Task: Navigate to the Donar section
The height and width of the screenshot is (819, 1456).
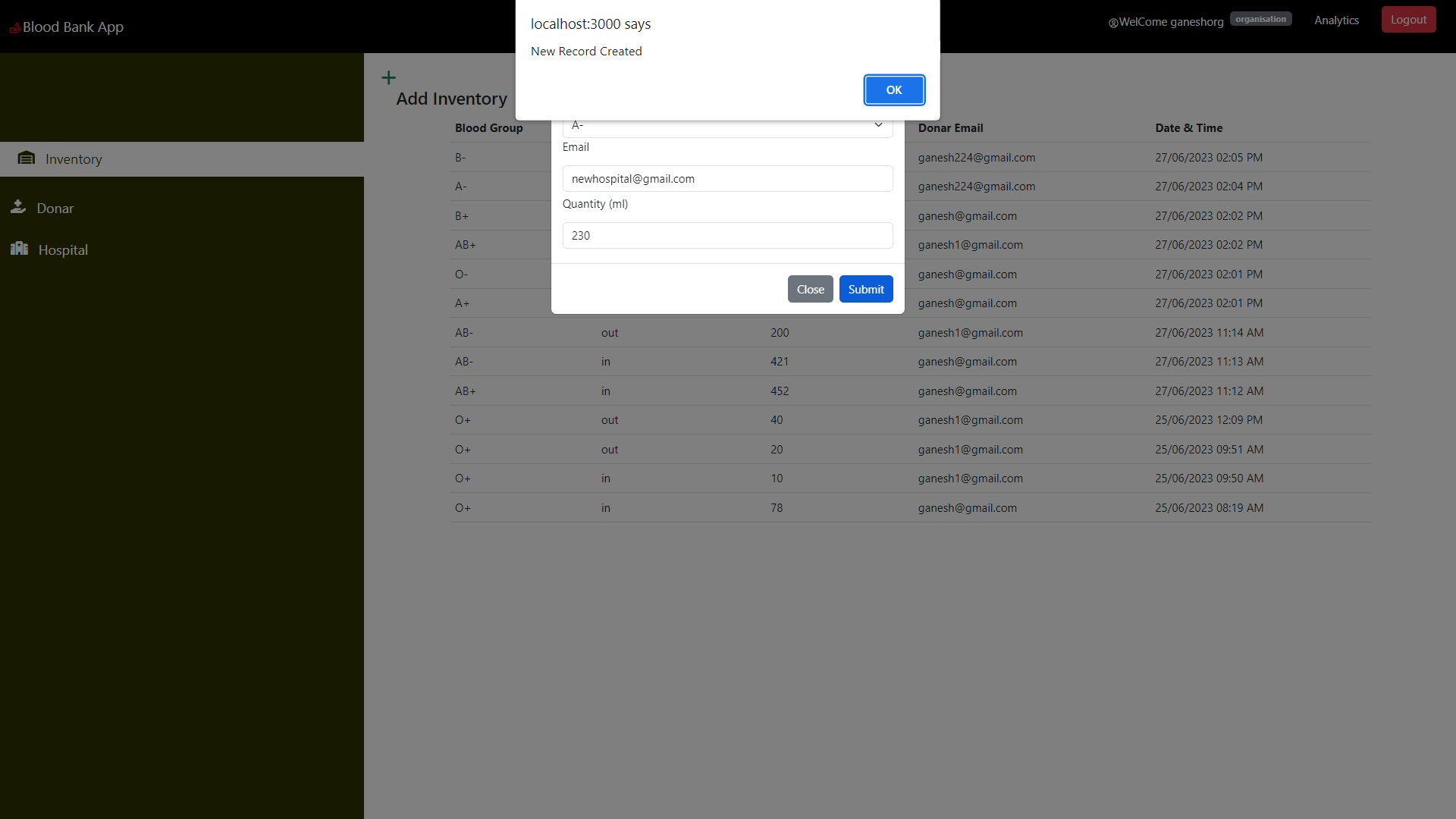Action: (56, 208)
